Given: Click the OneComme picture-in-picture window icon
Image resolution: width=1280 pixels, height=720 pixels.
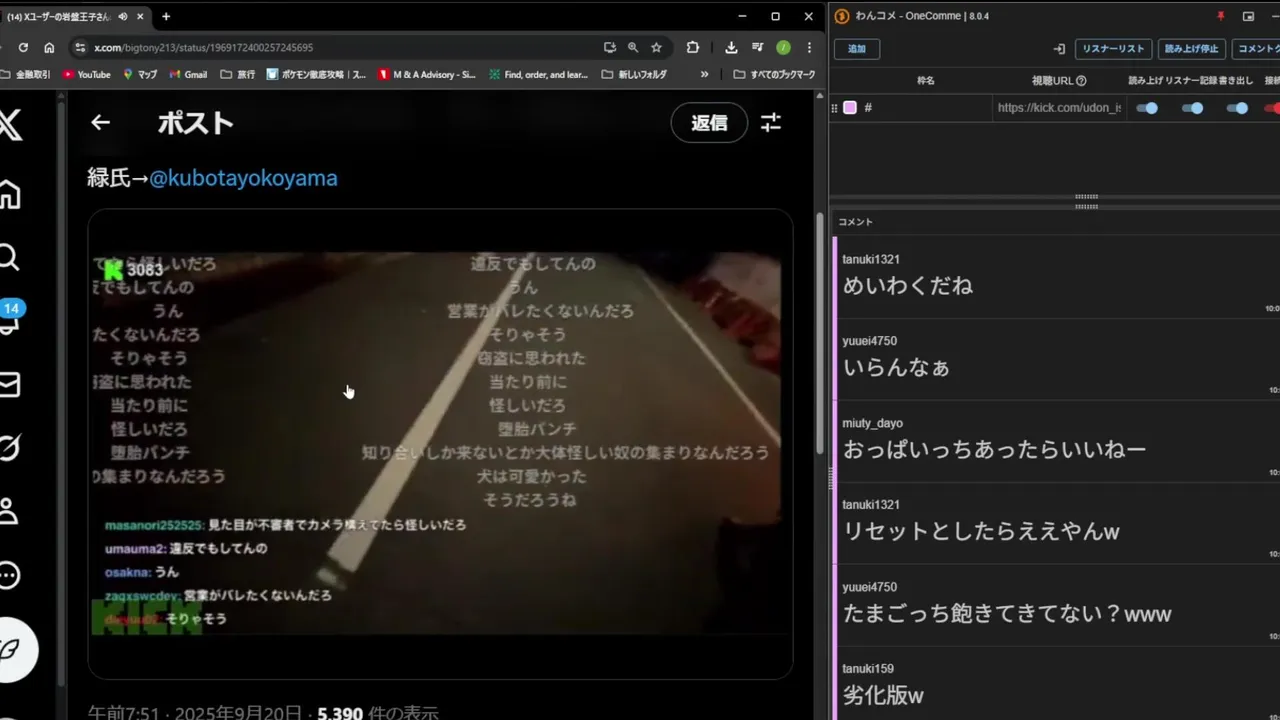Looking at the screenshot, I should click(1248, 16).
